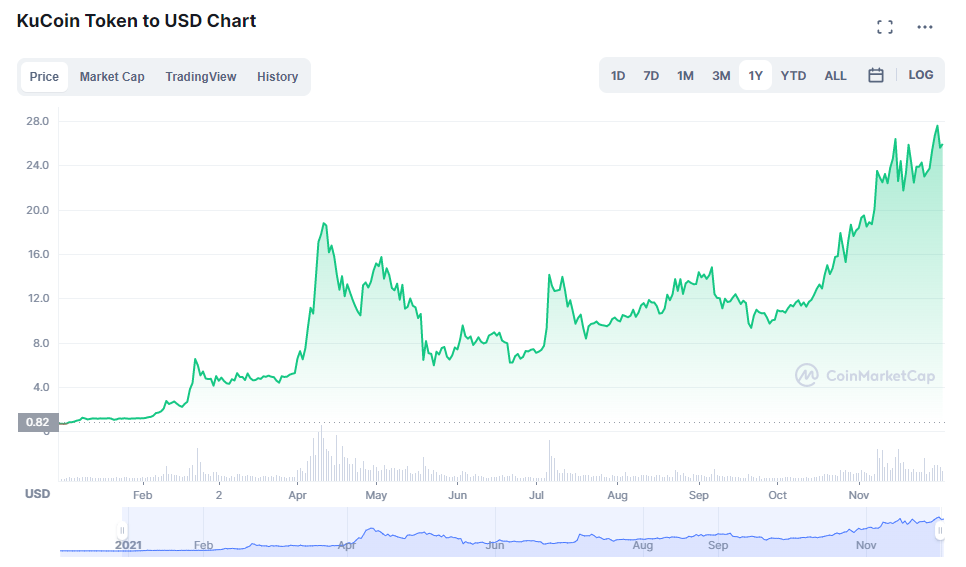Click the 4.0 y-axis value
Screen dimensions: 966x567
tap(41, 388)
